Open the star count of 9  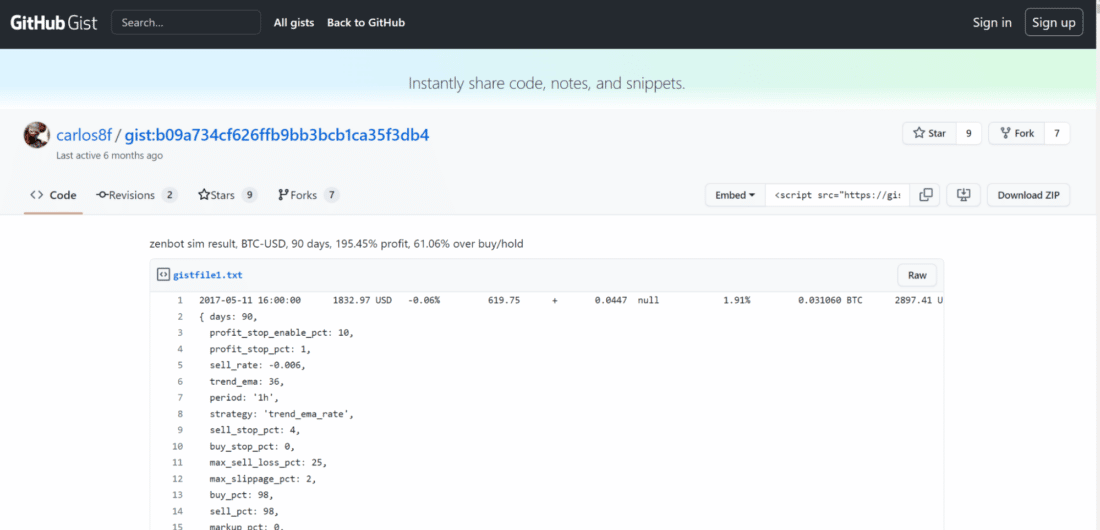968,133
